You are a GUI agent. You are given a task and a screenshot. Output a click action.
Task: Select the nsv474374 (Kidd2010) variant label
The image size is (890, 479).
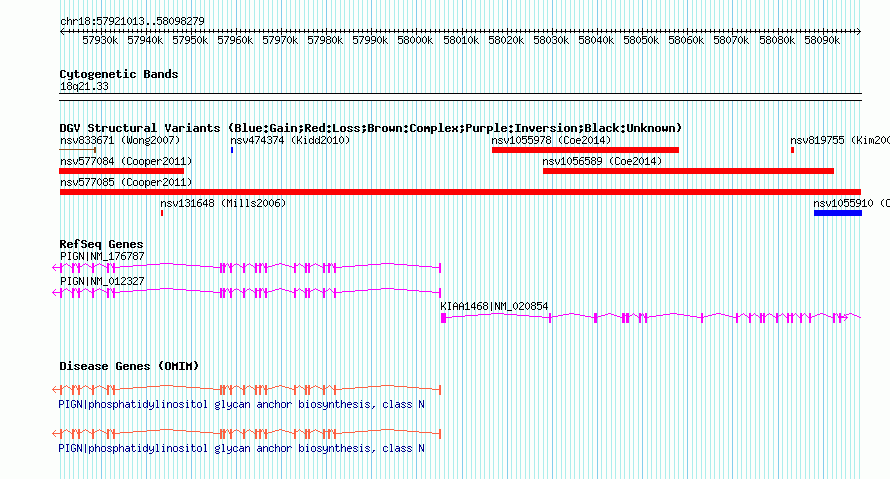click(x=290, y=140)
